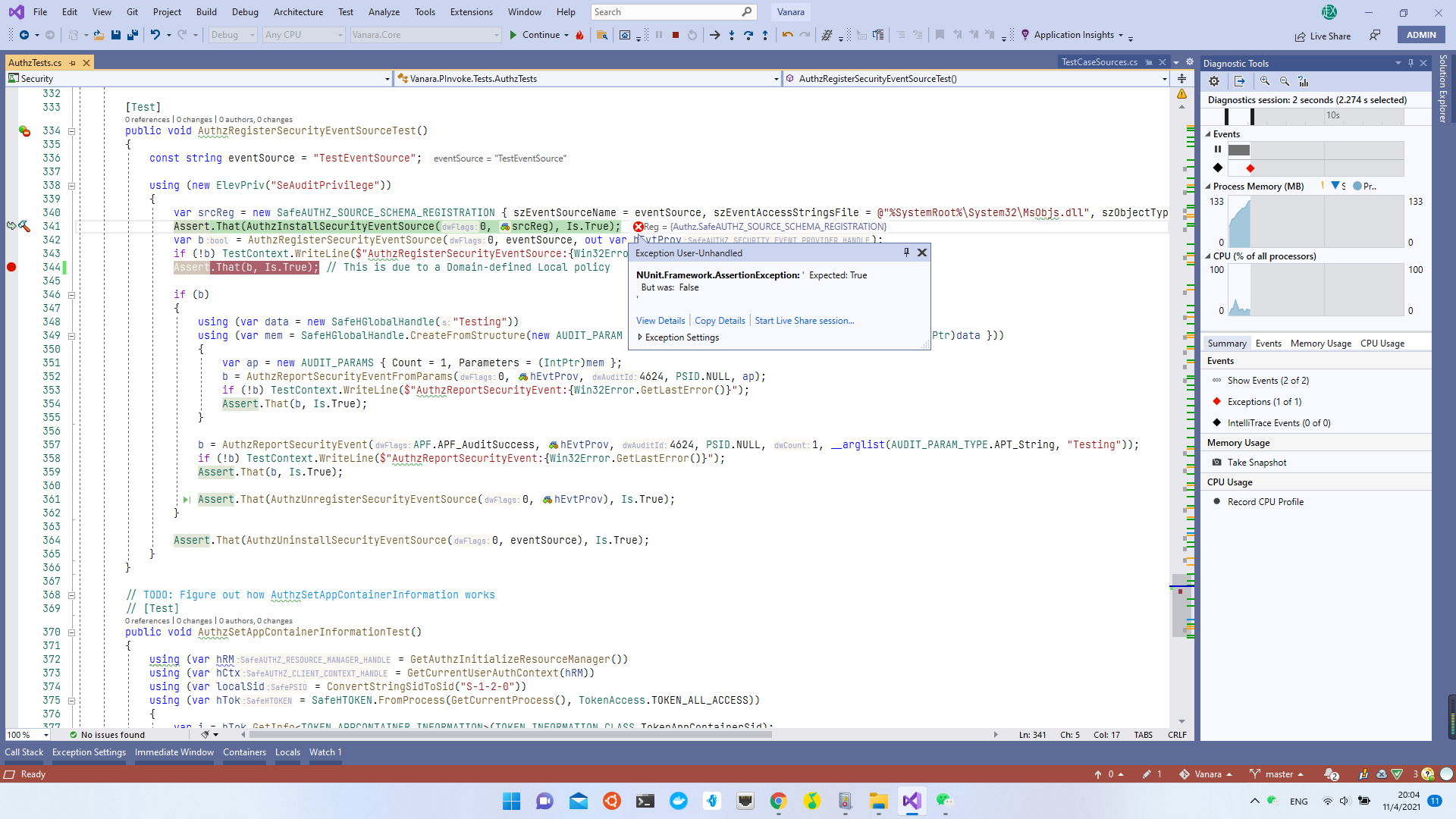
Task: Switch to the Call Stack tab
Action: [x=24, y=752]
